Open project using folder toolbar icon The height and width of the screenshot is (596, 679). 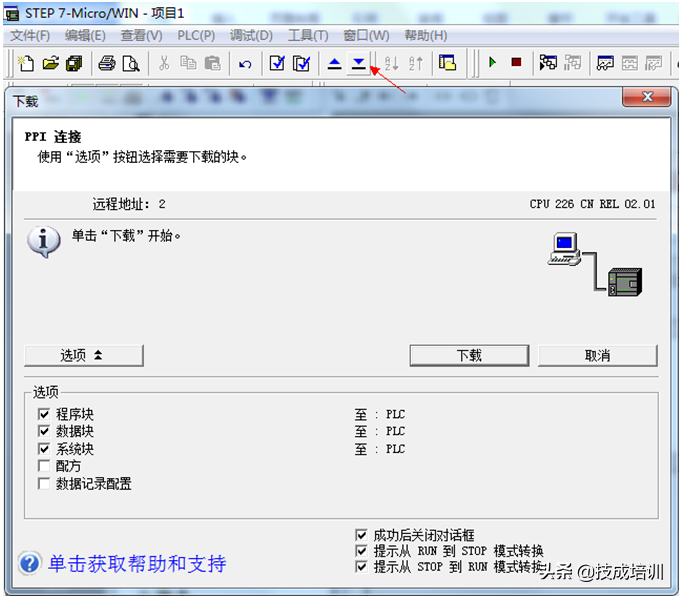(51, 64)
